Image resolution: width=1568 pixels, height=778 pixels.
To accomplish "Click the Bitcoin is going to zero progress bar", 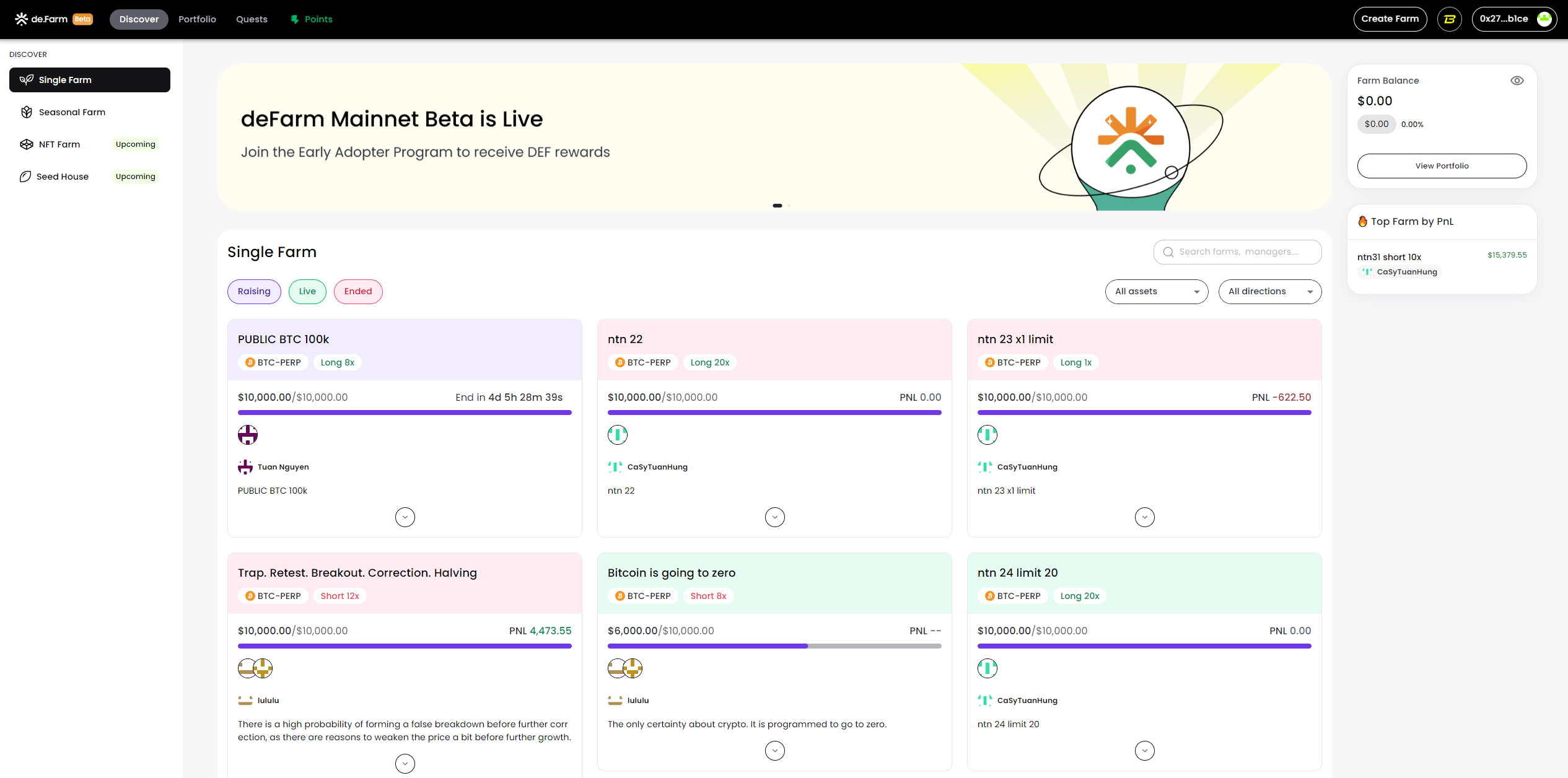I will (774, 646).
